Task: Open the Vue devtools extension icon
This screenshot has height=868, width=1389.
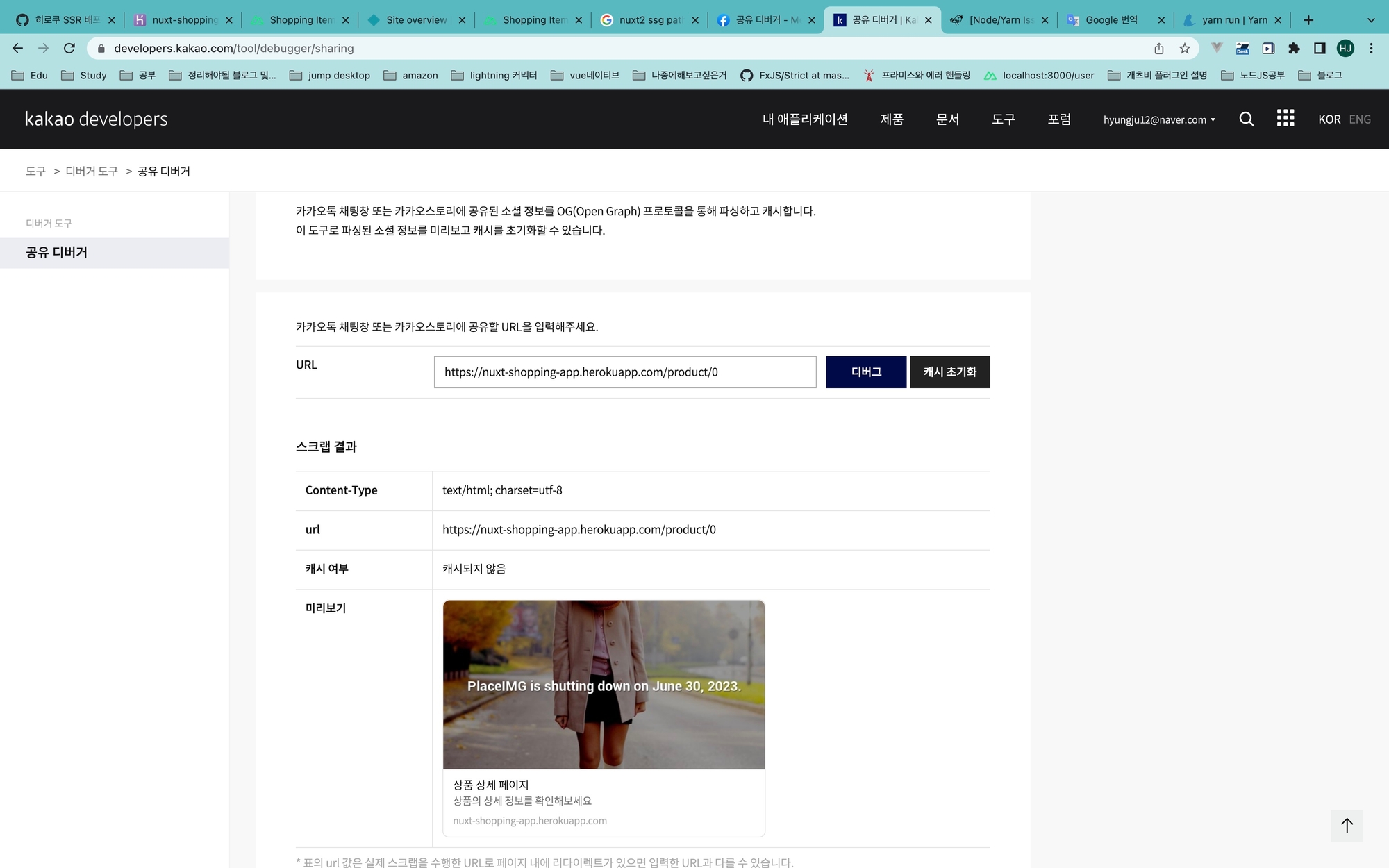Action: pyautogui.click(x=1217, y=48)
